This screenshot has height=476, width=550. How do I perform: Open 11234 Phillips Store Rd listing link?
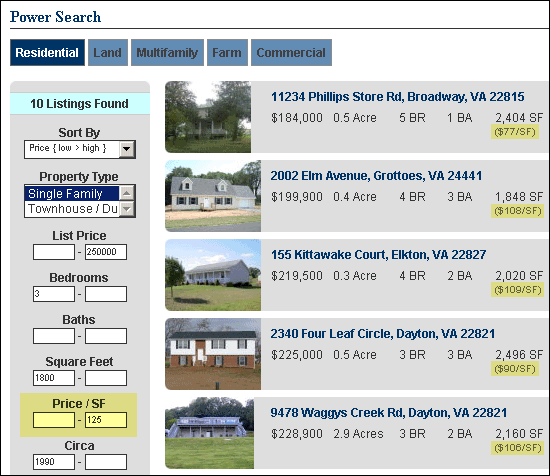coord(398,97)
